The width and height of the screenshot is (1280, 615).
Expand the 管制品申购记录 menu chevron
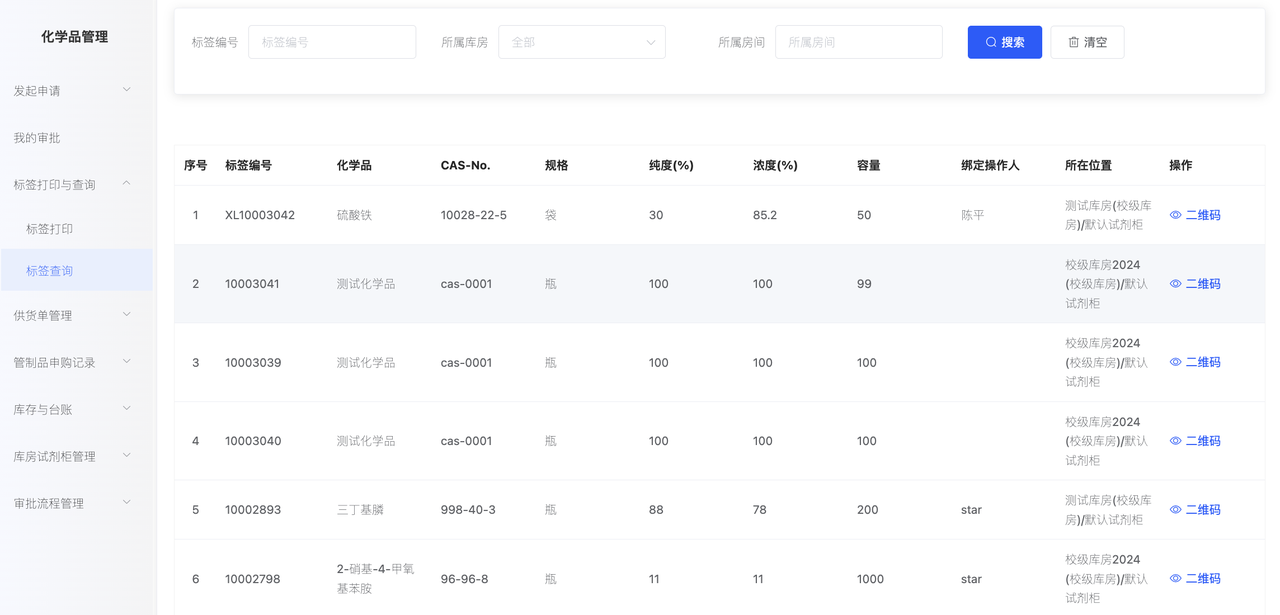pyautogui.click(x=127, y=362)
